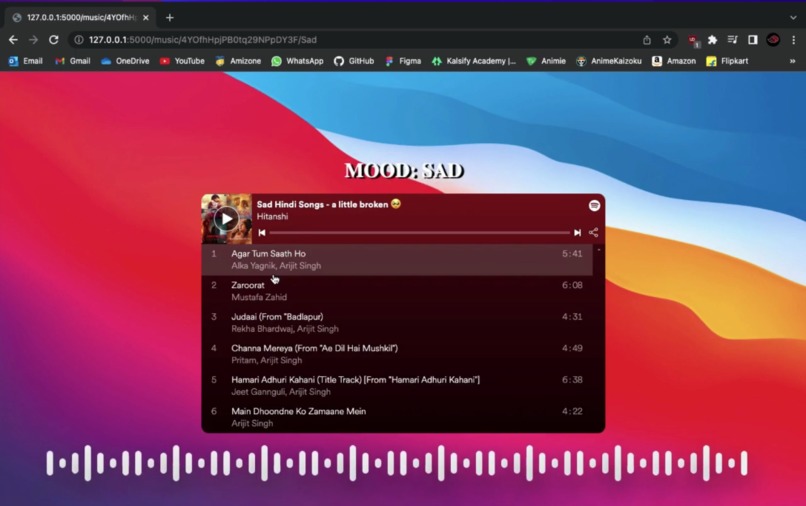Expand the tab search chevron
The height and width of the screenshot is (506, 806).
(793, 17)
